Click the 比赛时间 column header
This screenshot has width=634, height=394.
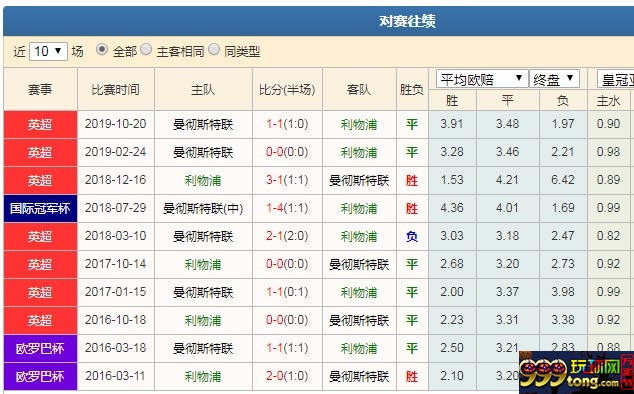point(116,89)
